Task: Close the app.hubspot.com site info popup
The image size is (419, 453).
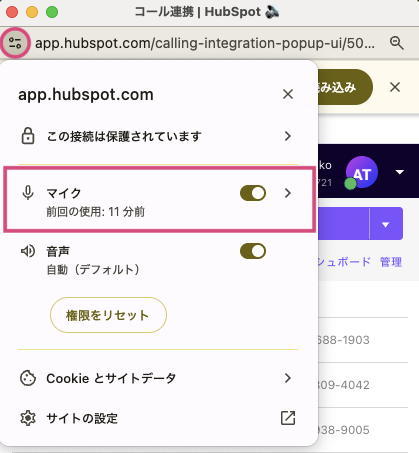Action: coord(288,94)
